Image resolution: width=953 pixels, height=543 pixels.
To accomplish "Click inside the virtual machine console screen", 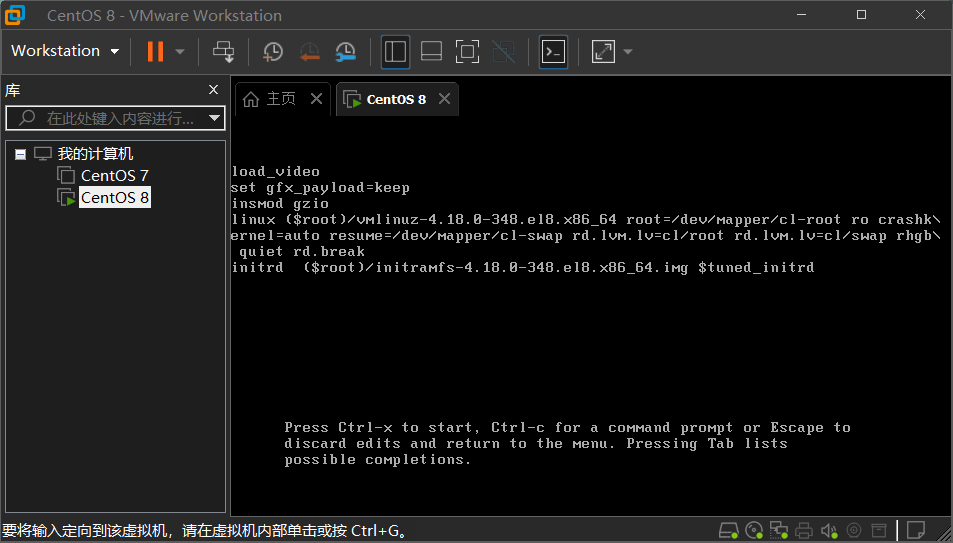I will coord(591,316).
